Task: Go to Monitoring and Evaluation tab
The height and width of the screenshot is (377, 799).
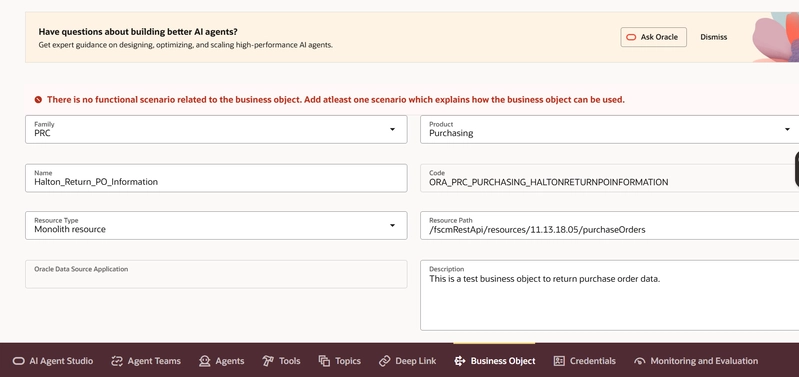Action: point(696,361)
